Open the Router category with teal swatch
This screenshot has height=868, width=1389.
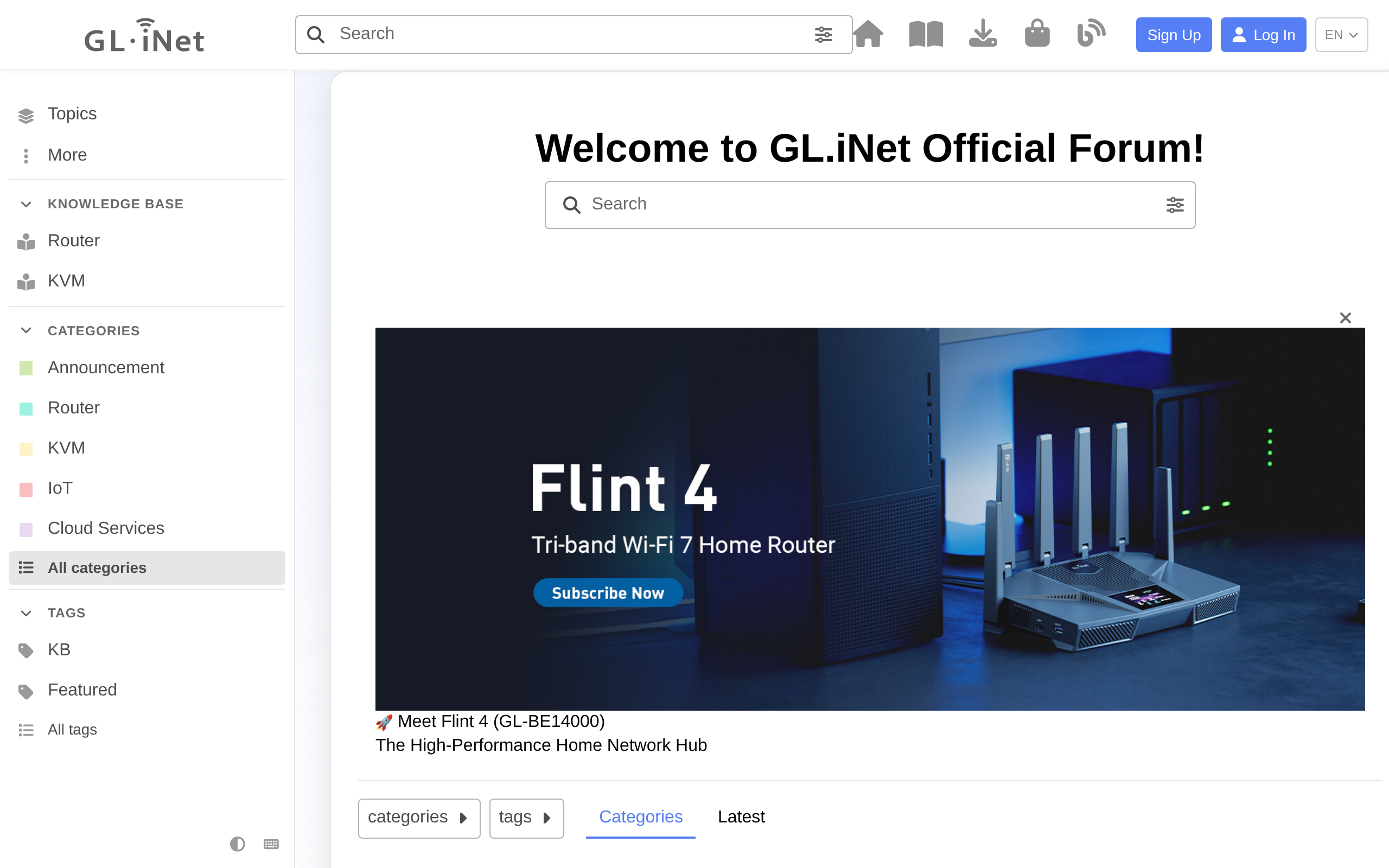click(x=147, y=408)
